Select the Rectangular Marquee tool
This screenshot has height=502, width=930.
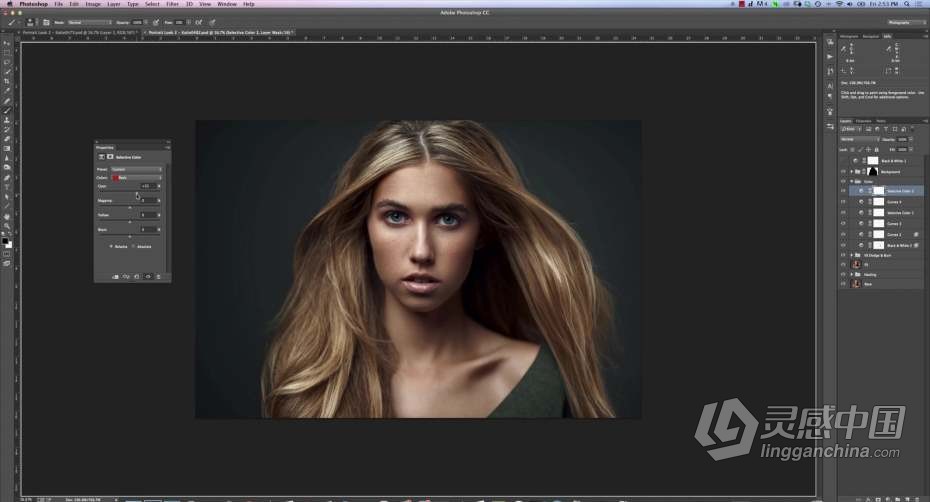[7, 52]
